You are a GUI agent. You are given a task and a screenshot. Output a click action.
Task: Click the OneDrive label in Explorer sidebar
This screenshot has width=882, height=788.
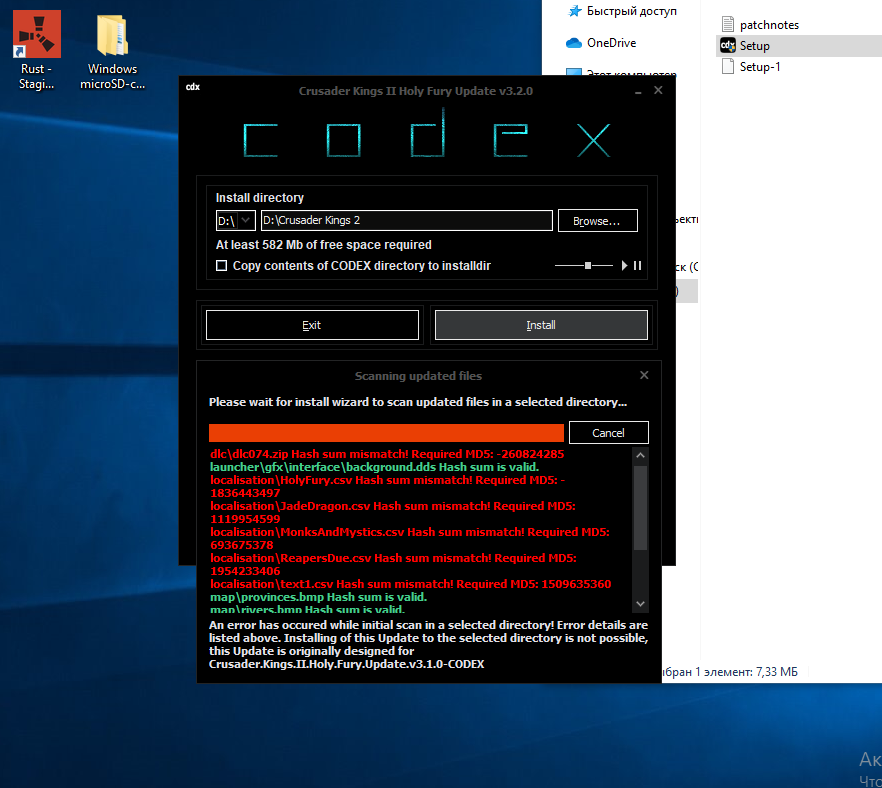[611, 43]
